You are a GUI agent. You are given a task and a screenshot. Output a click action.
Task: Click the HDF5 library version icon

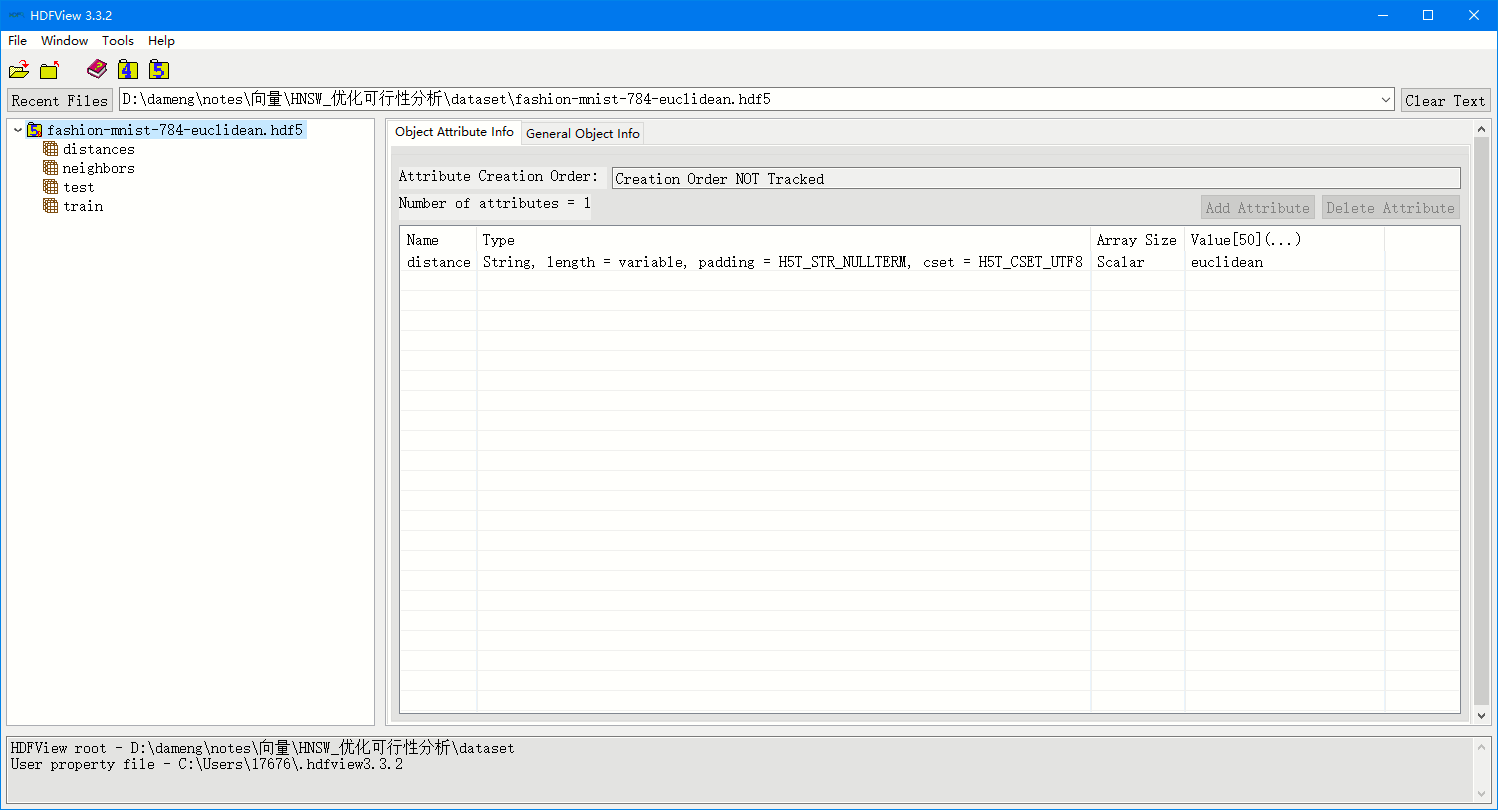point(158,70)
